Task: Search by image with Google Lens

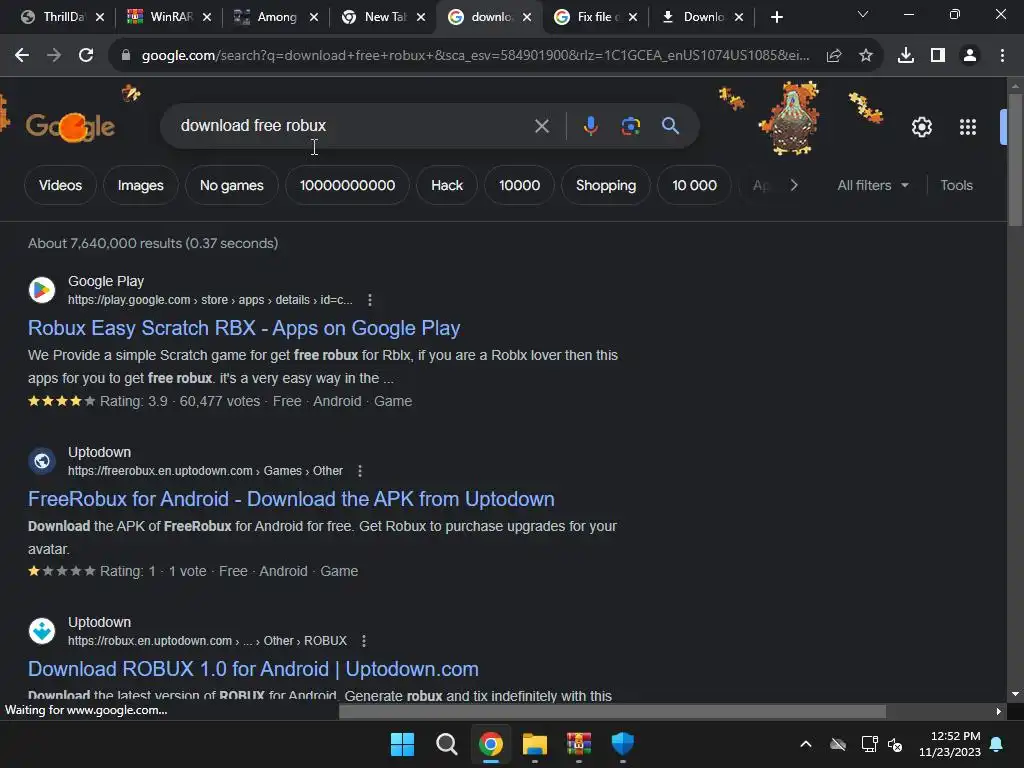Action: (x=630, y=125)
